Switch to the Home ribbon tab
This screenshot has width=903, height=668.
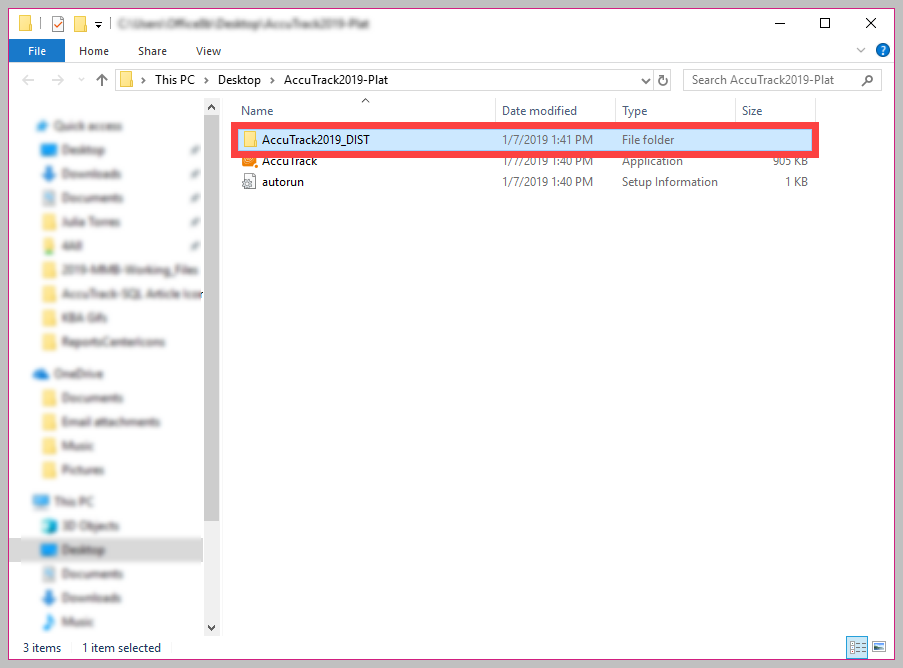[x=94, y=51]
